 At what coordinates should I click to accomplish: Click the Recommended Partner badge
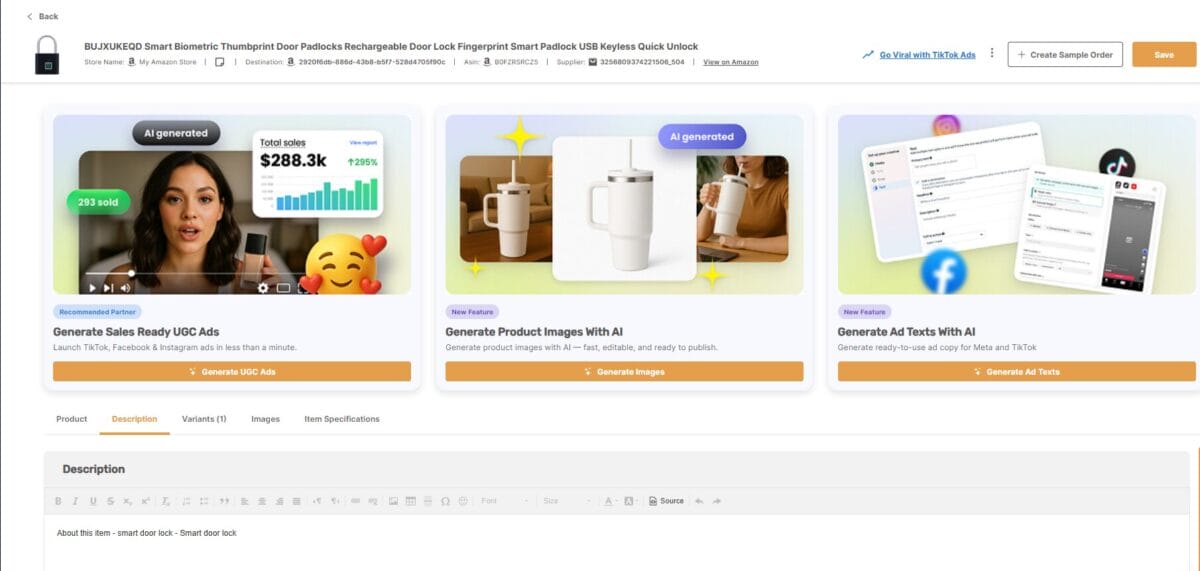click(97, 312)
